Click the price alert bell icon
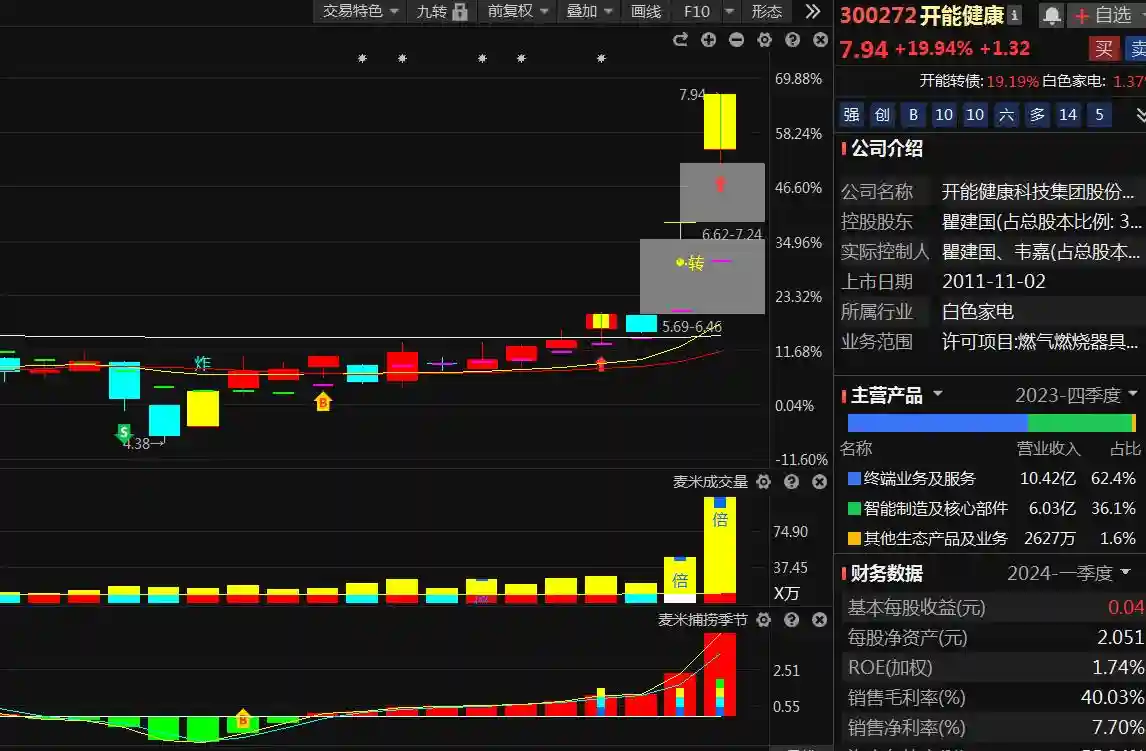The width and height of the screenshot is (1146, 751). 1052,15
